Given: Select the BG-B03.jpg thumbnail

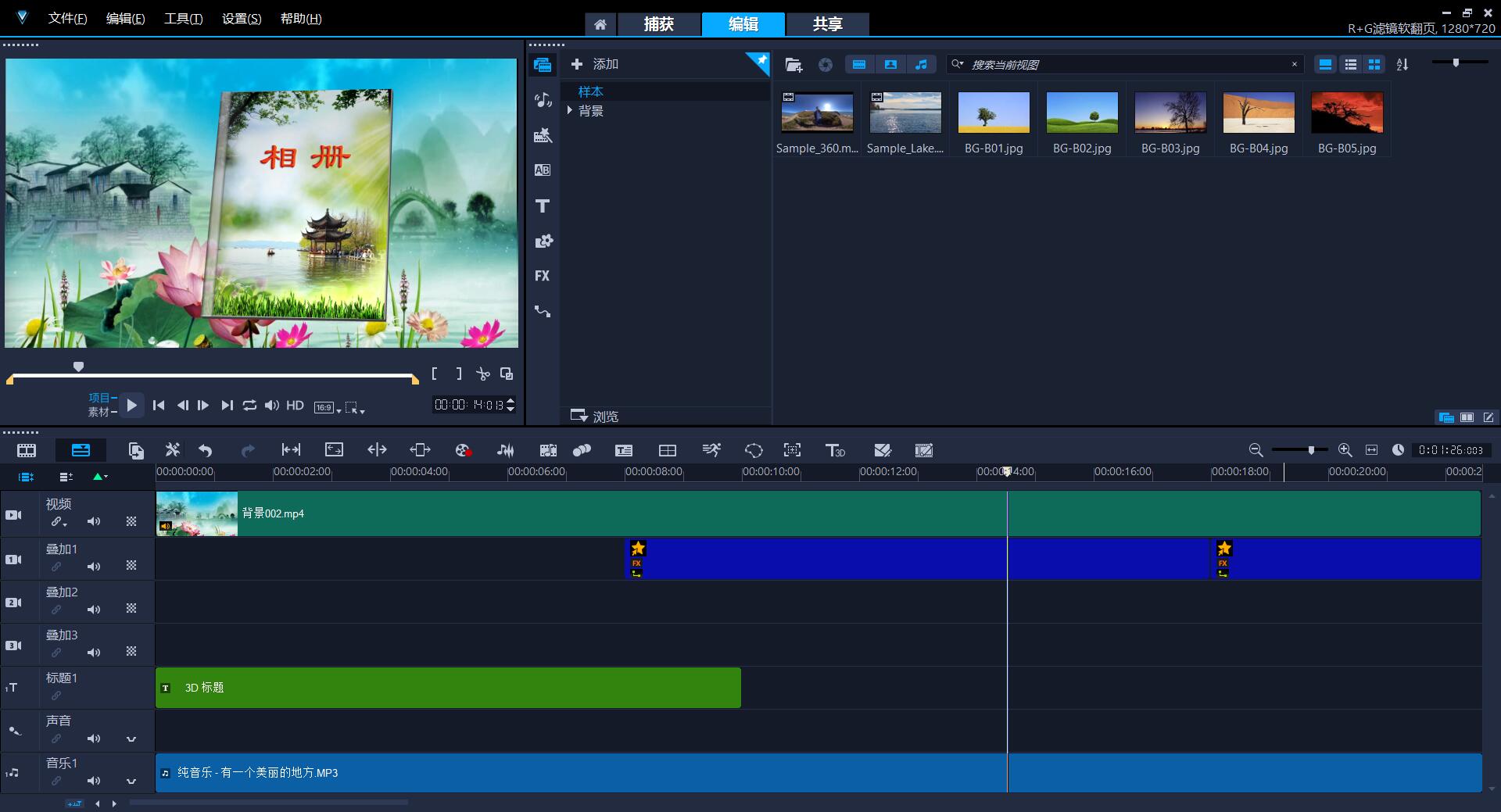Looking at the screenshot, I should click(x=1170, y=113).
